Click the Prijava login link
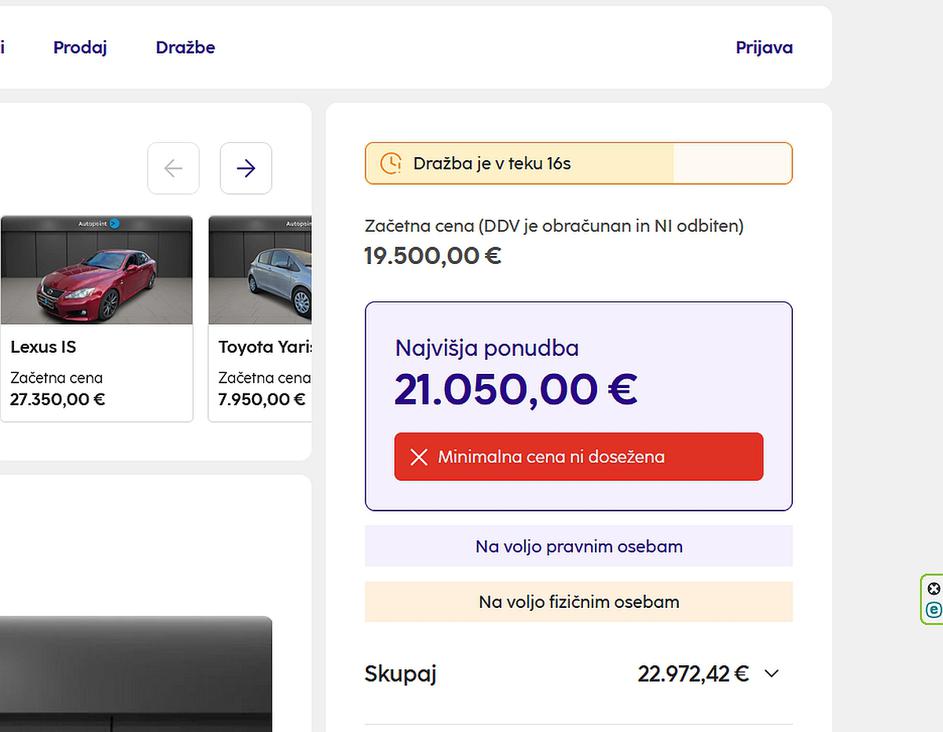 click(764, 47)
